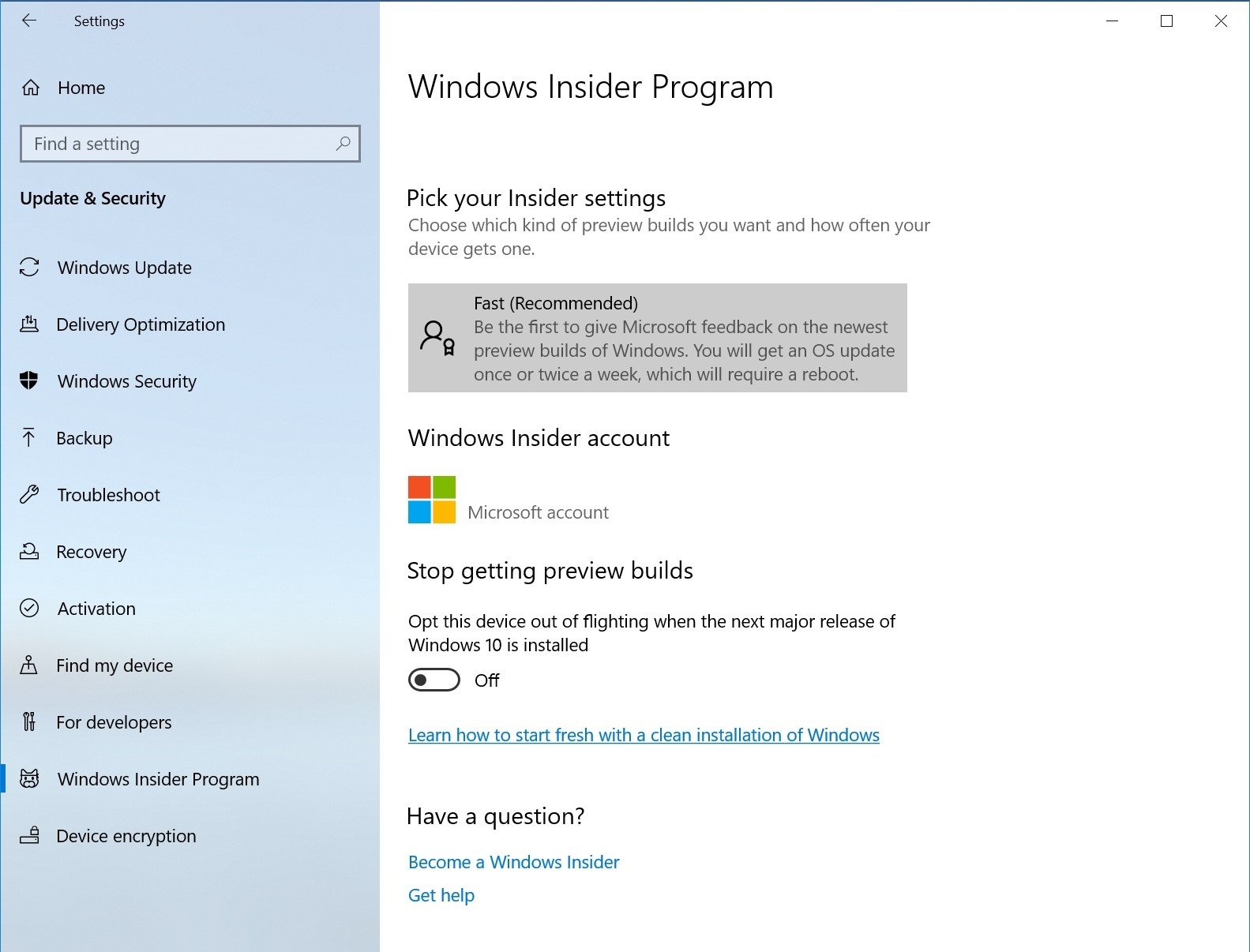Open Learn how to start fresh link

644,735
